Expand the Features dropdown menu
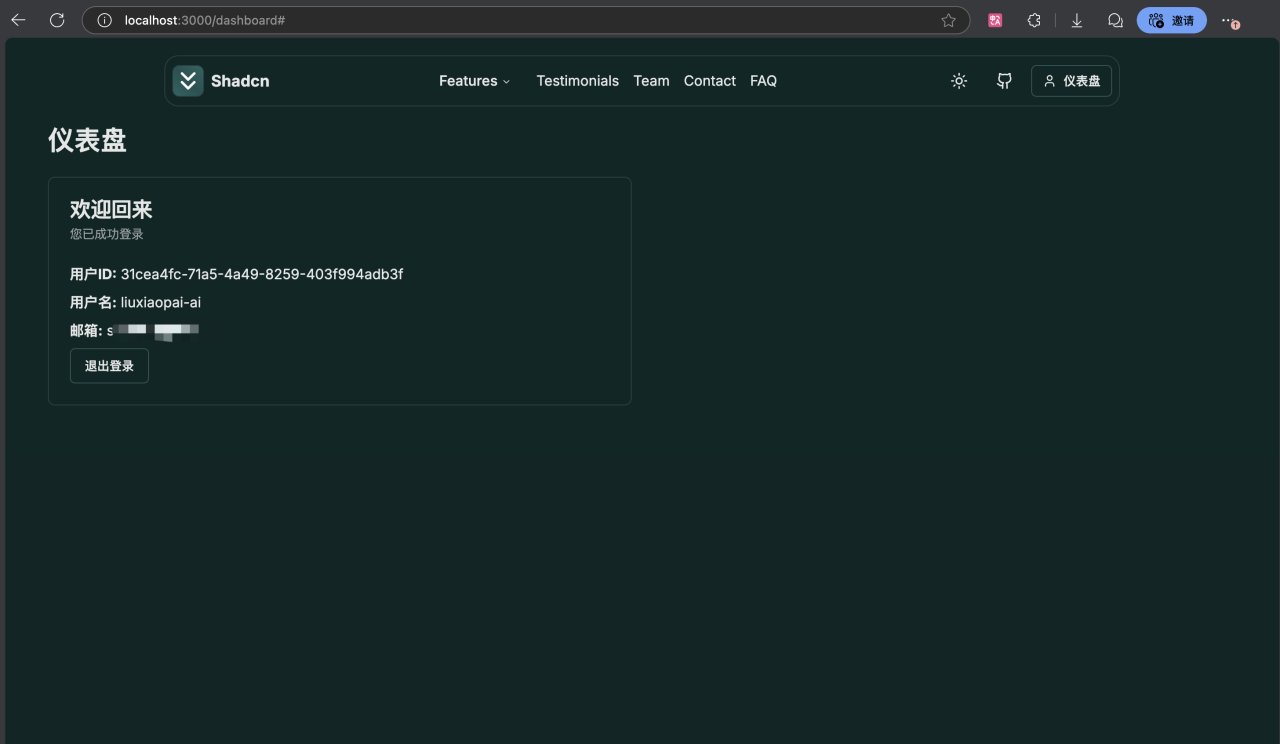The image size is (1280, 744). [474, 81]
